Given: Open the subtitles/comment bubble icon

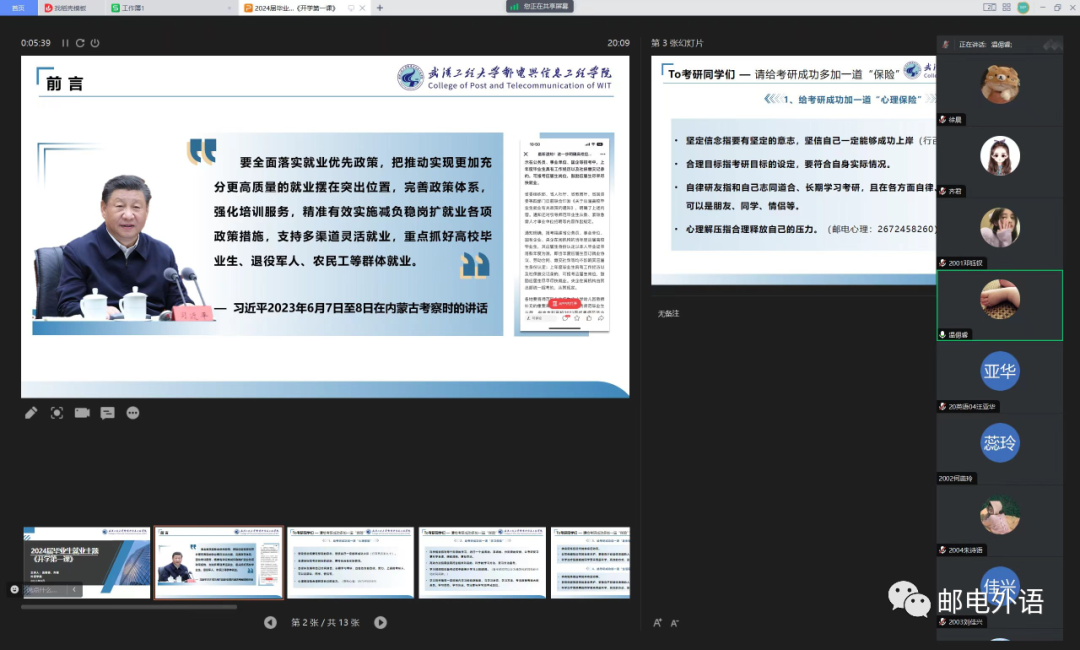Looking at the screenshot, I should point(107,413).
